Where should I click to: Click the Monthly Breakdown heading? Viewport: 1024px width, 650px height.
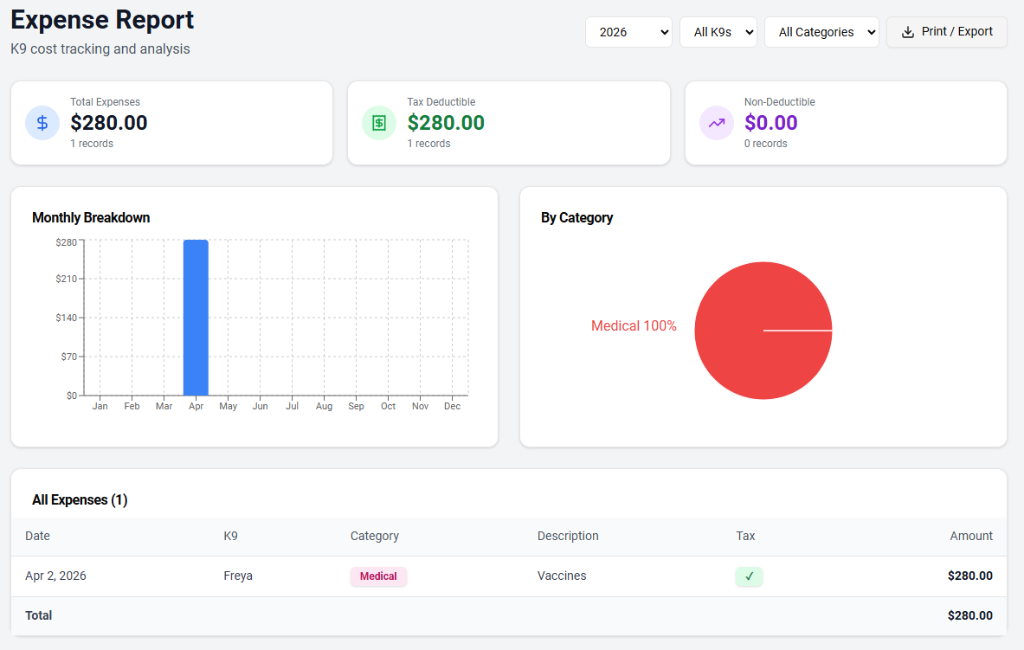coord(91,218)
